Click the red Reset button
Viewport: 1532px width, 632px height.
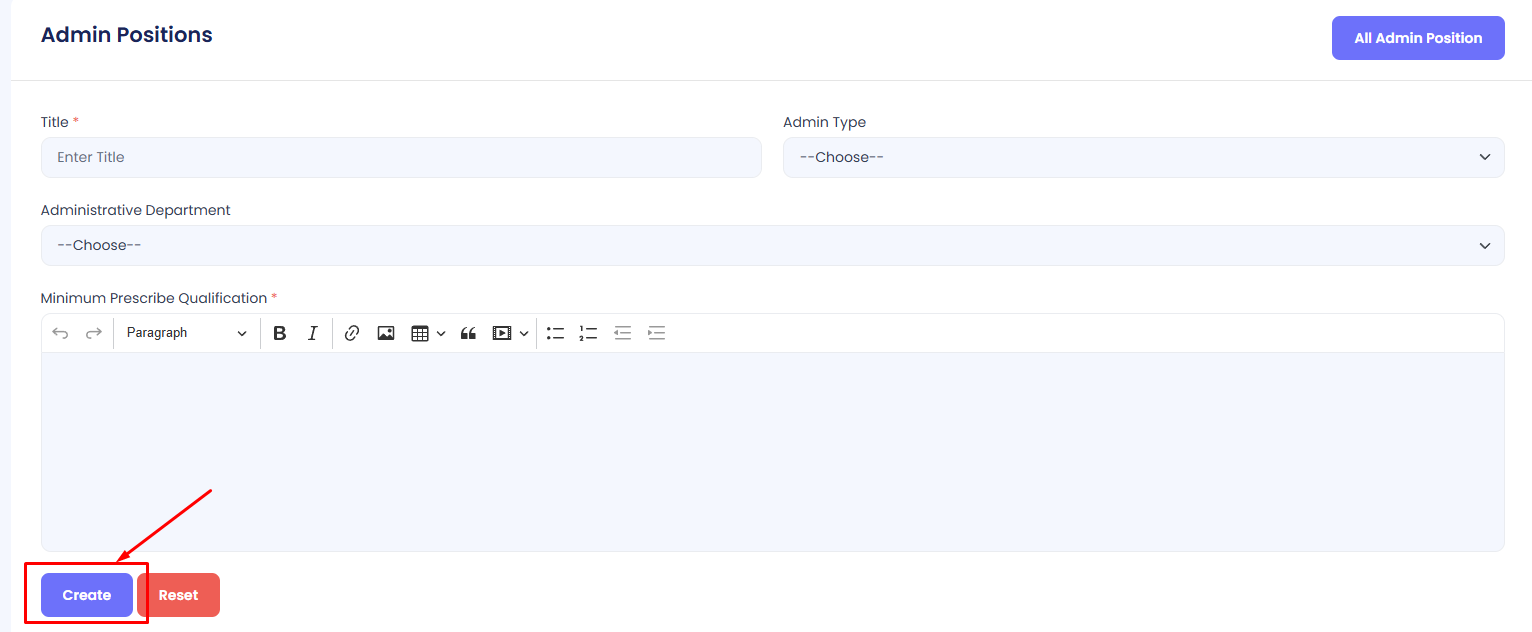coord(178,595)
